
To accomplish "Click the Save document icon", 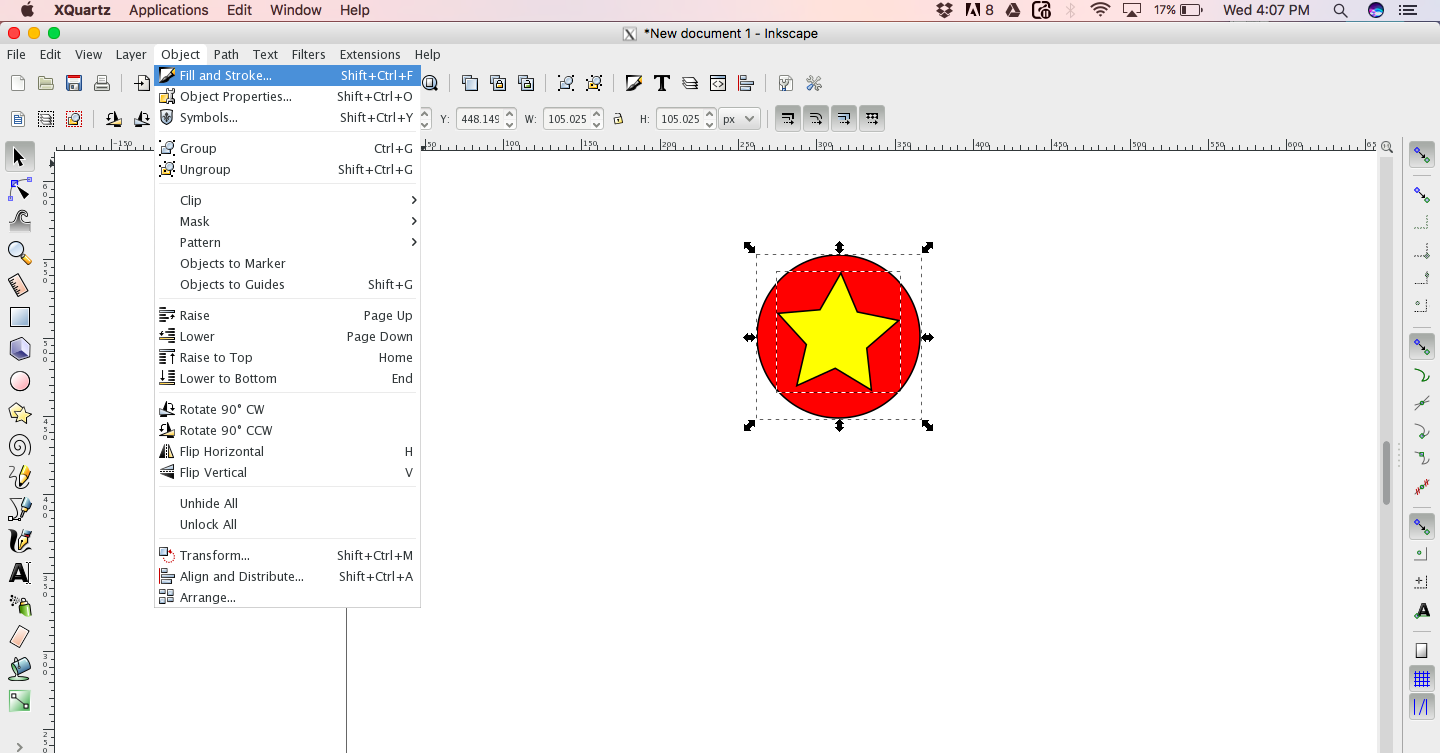I will (x=73, y=83).
